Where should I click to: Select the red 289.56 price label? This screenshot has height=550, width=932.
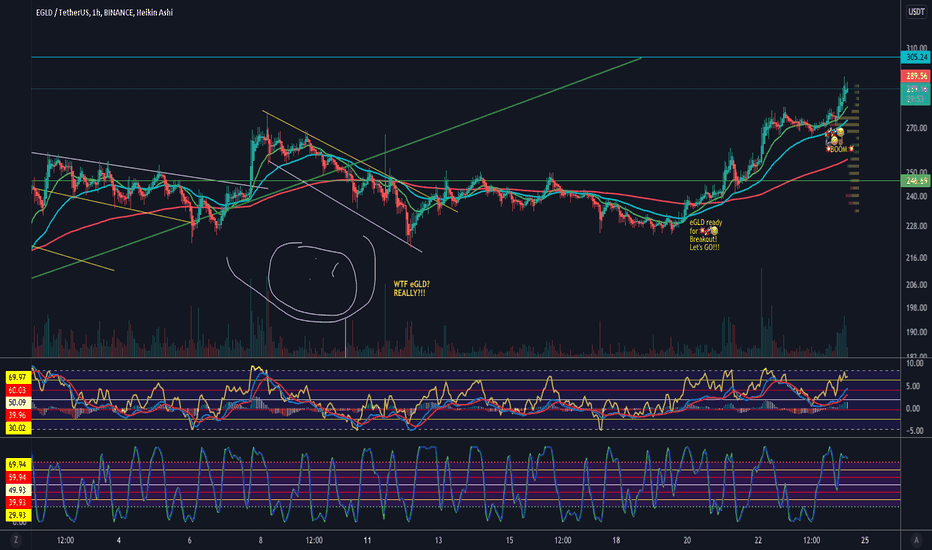[916, 76]
